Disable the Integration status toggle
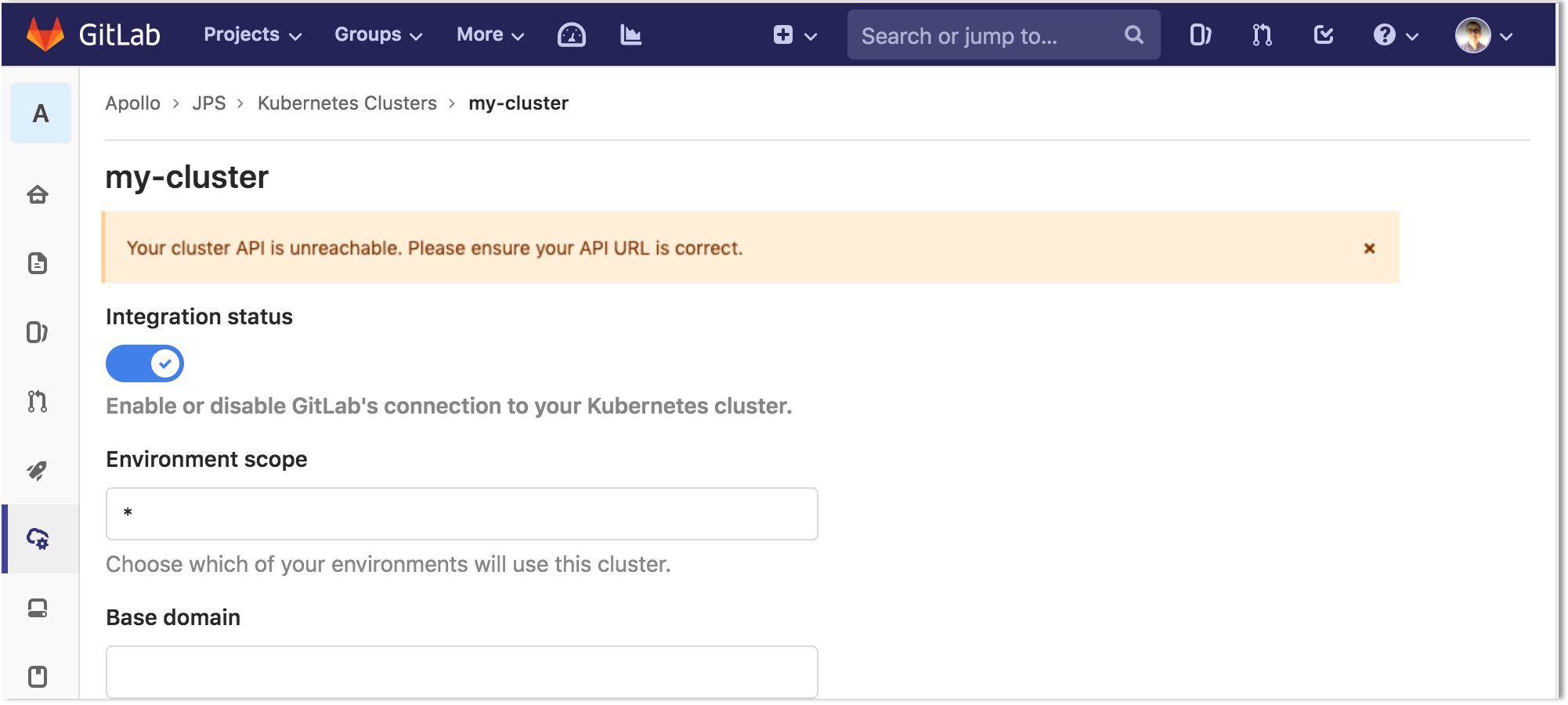The width and height of the screenshot is (1568, 705). point(145,363)
